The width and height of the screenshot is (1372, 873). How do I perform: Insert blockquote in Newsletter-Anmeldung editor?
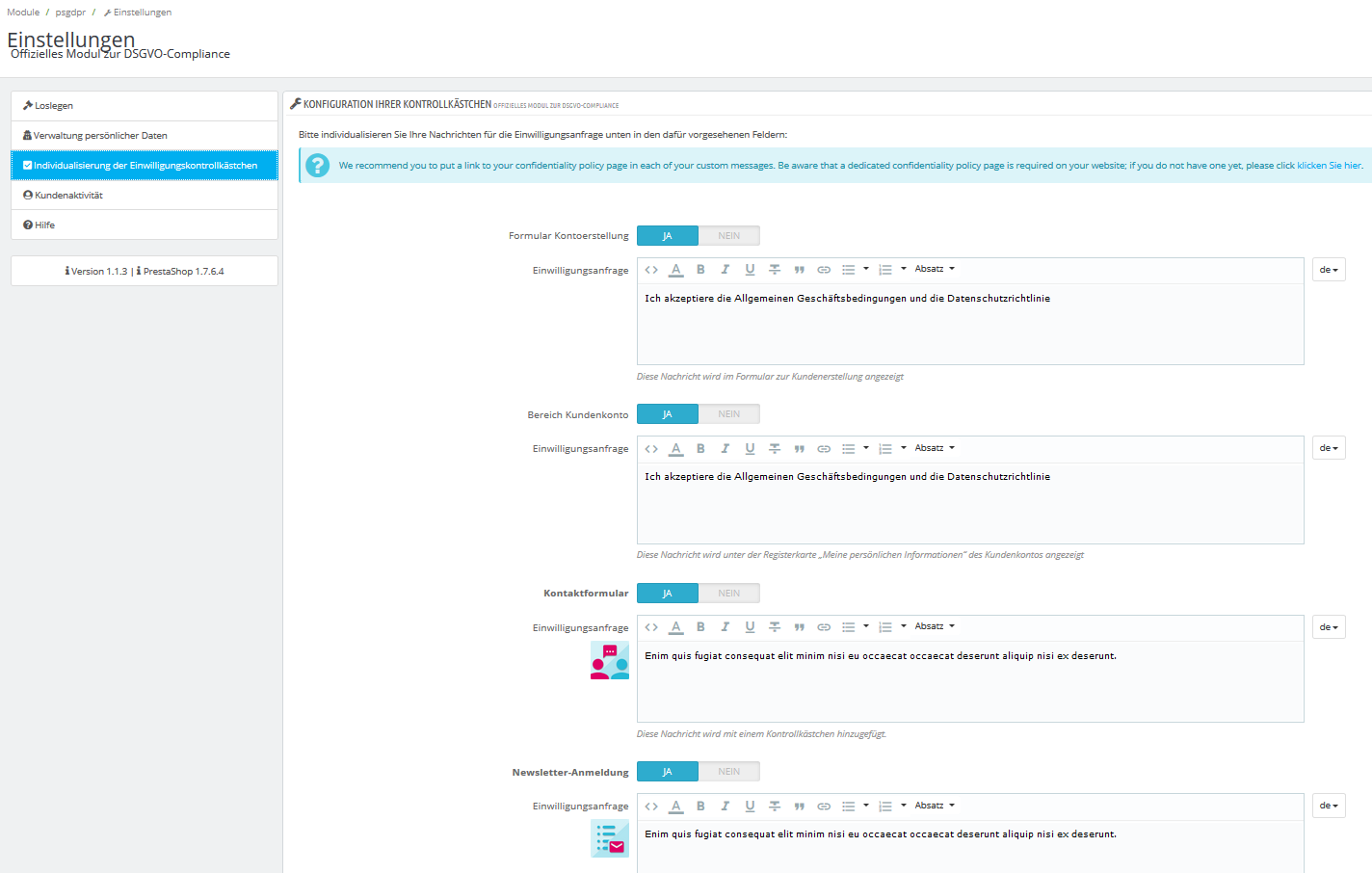coord(799,806)
